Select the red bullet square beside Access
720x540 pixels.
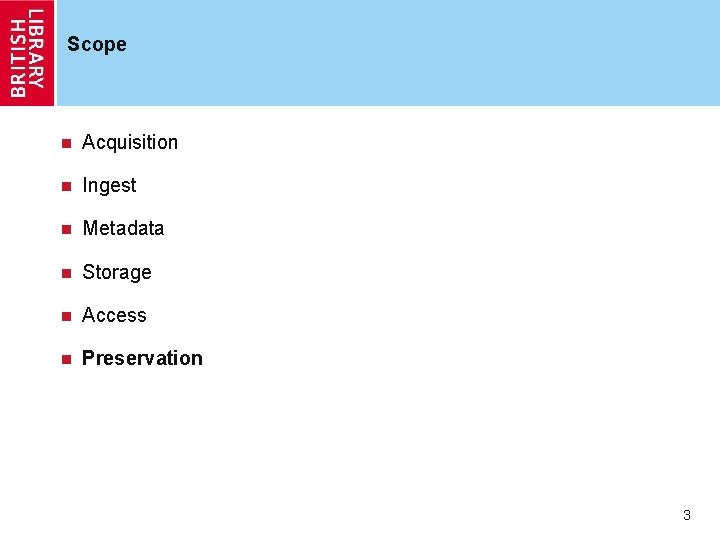64,316
